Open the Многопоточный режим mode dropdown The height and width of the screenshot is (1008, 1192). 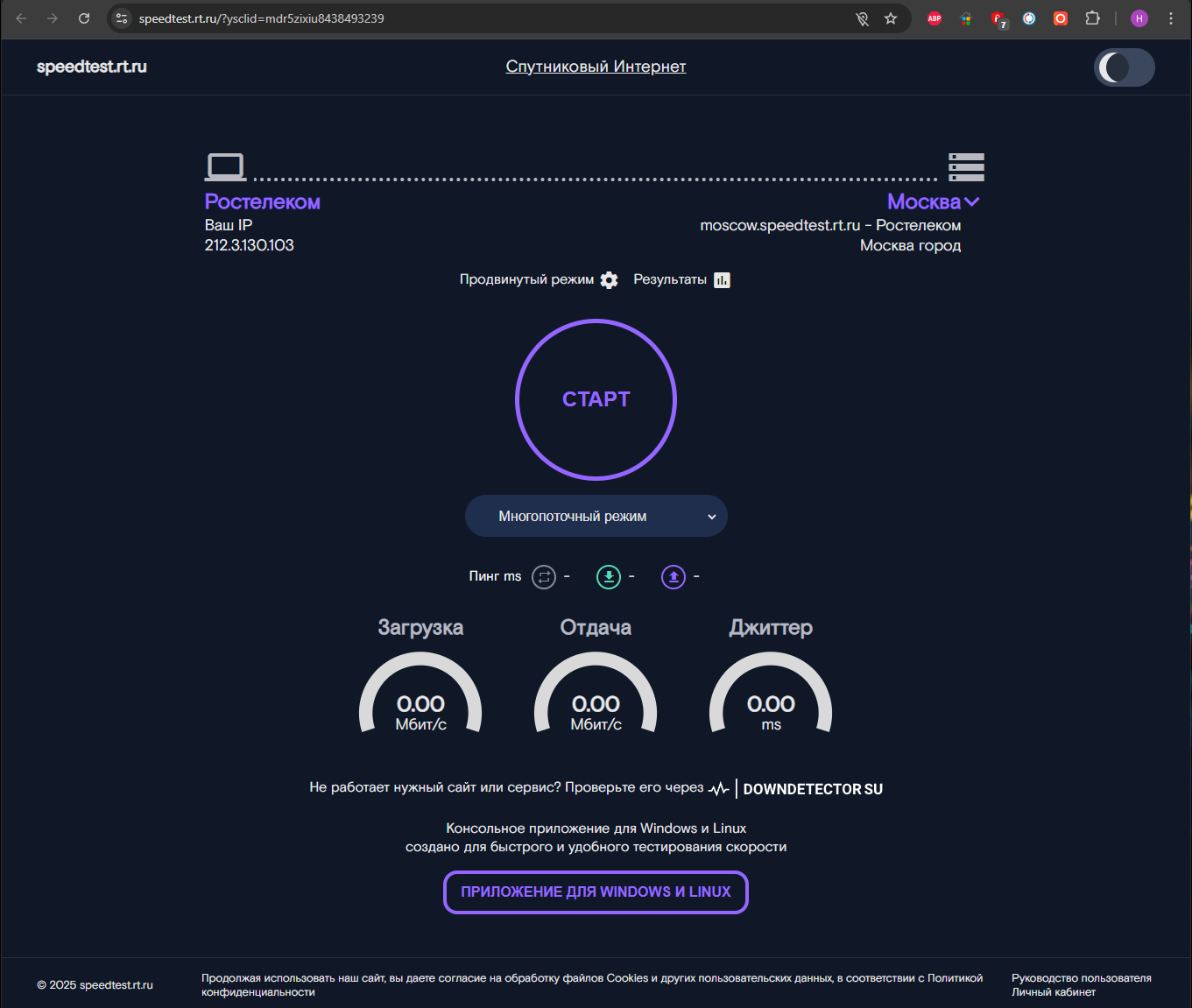[x=596, y=517]
